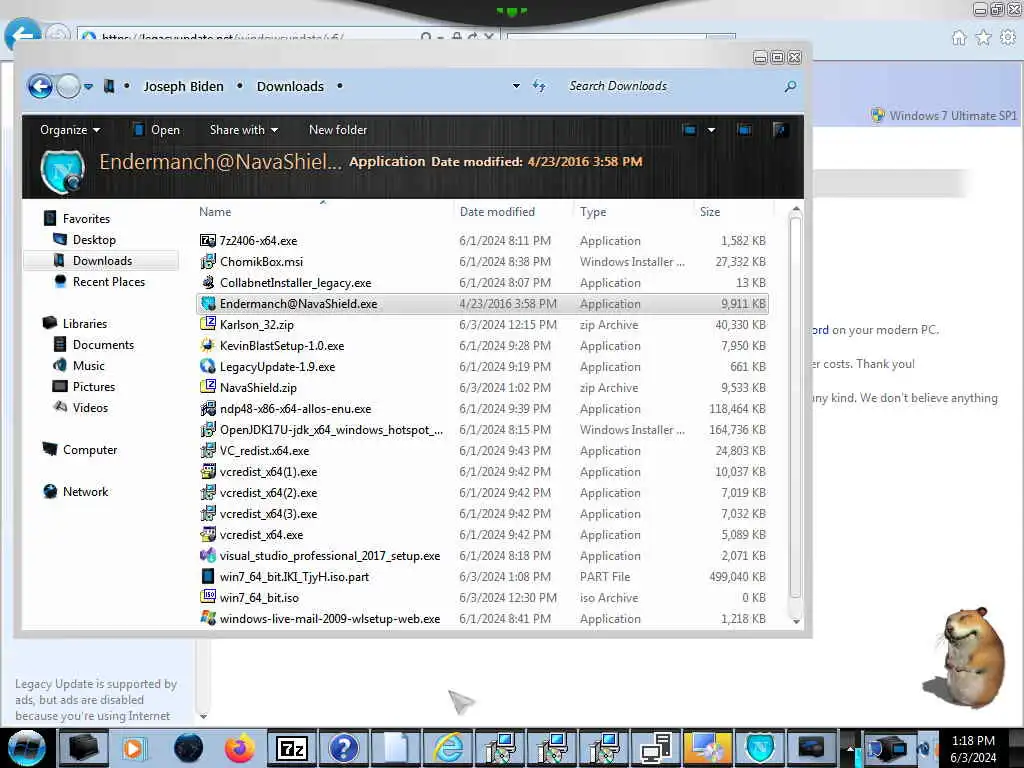Open the Start menu orb
This screenshot has height=768, width=1024.
(x=26, y=748)
